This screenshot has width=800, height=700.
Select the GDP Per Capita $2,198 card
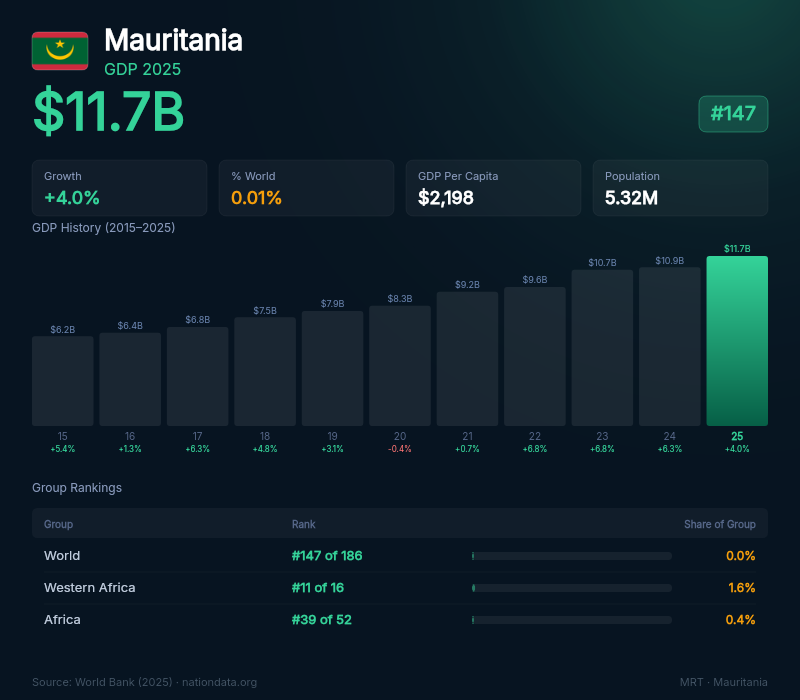(x=493, y=188)
